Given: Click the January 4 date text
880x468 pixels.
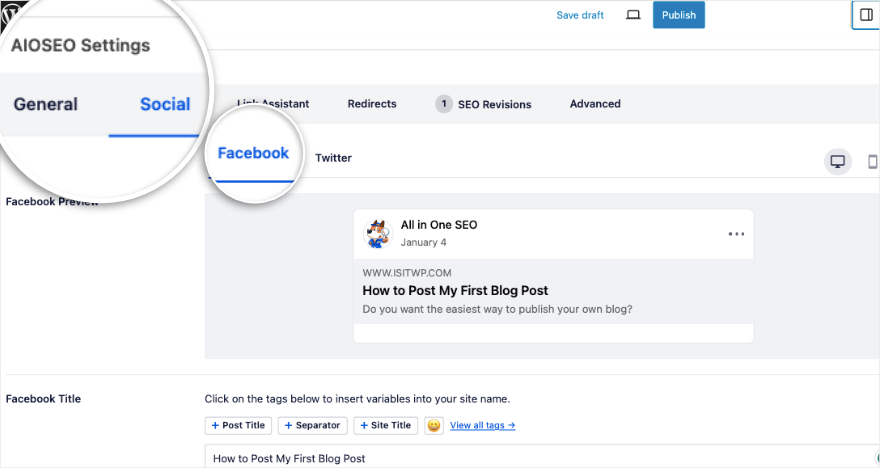Looking at the screenshot, I should (424, 242).
